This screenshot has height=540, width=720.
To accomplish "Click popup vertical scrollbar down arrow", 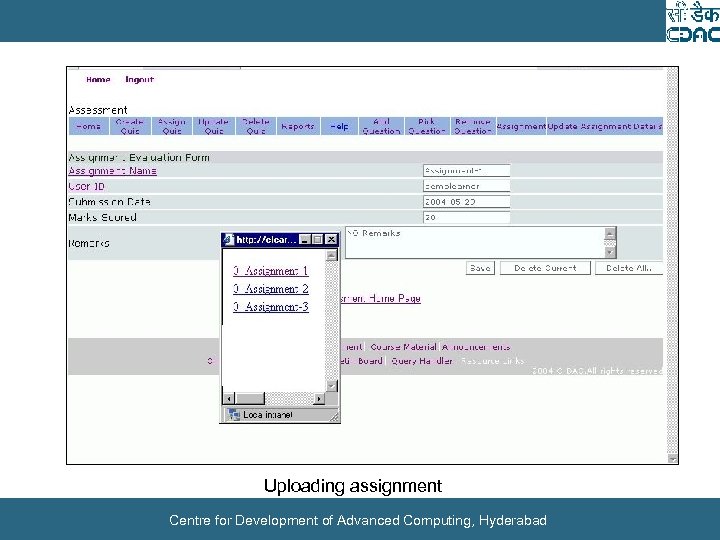I will pos(332,386).
